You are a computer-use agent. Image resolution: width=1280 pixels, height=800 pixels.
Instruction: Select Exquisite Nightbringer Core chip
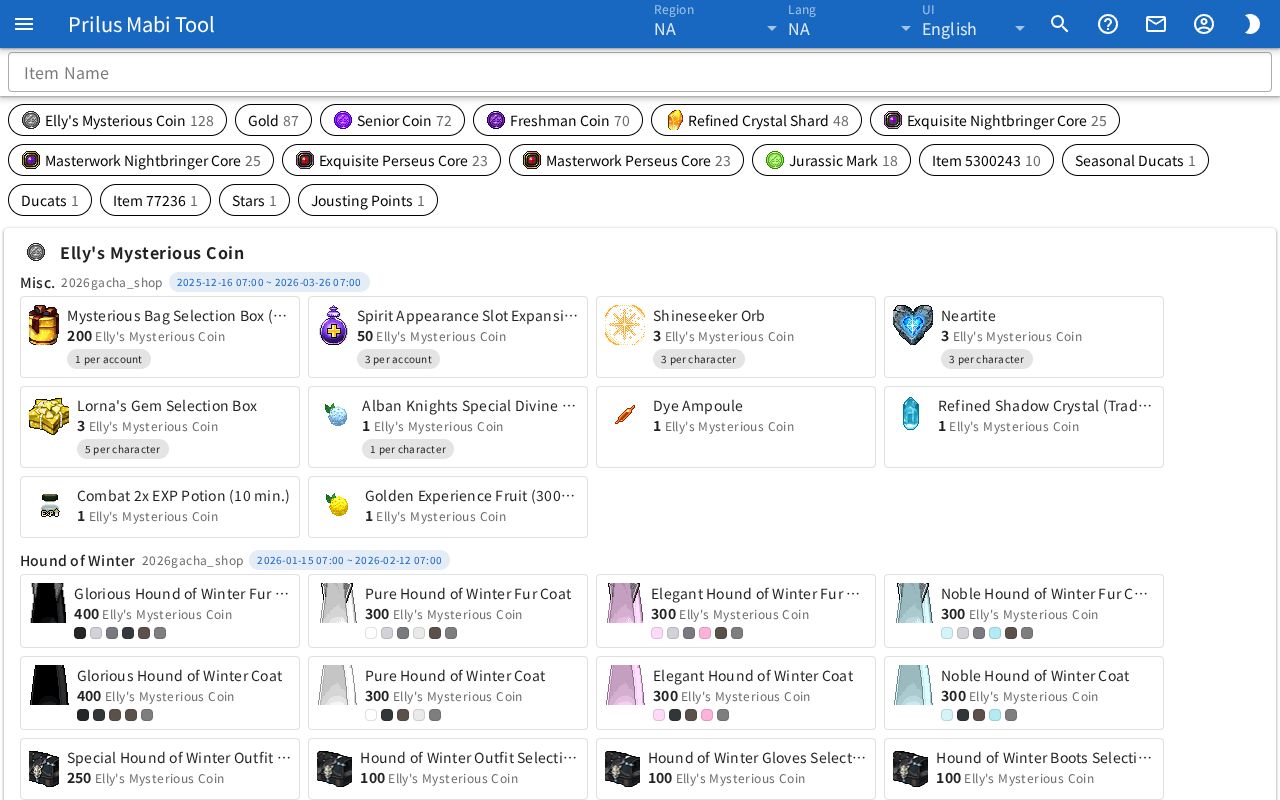tap(995, 121)
